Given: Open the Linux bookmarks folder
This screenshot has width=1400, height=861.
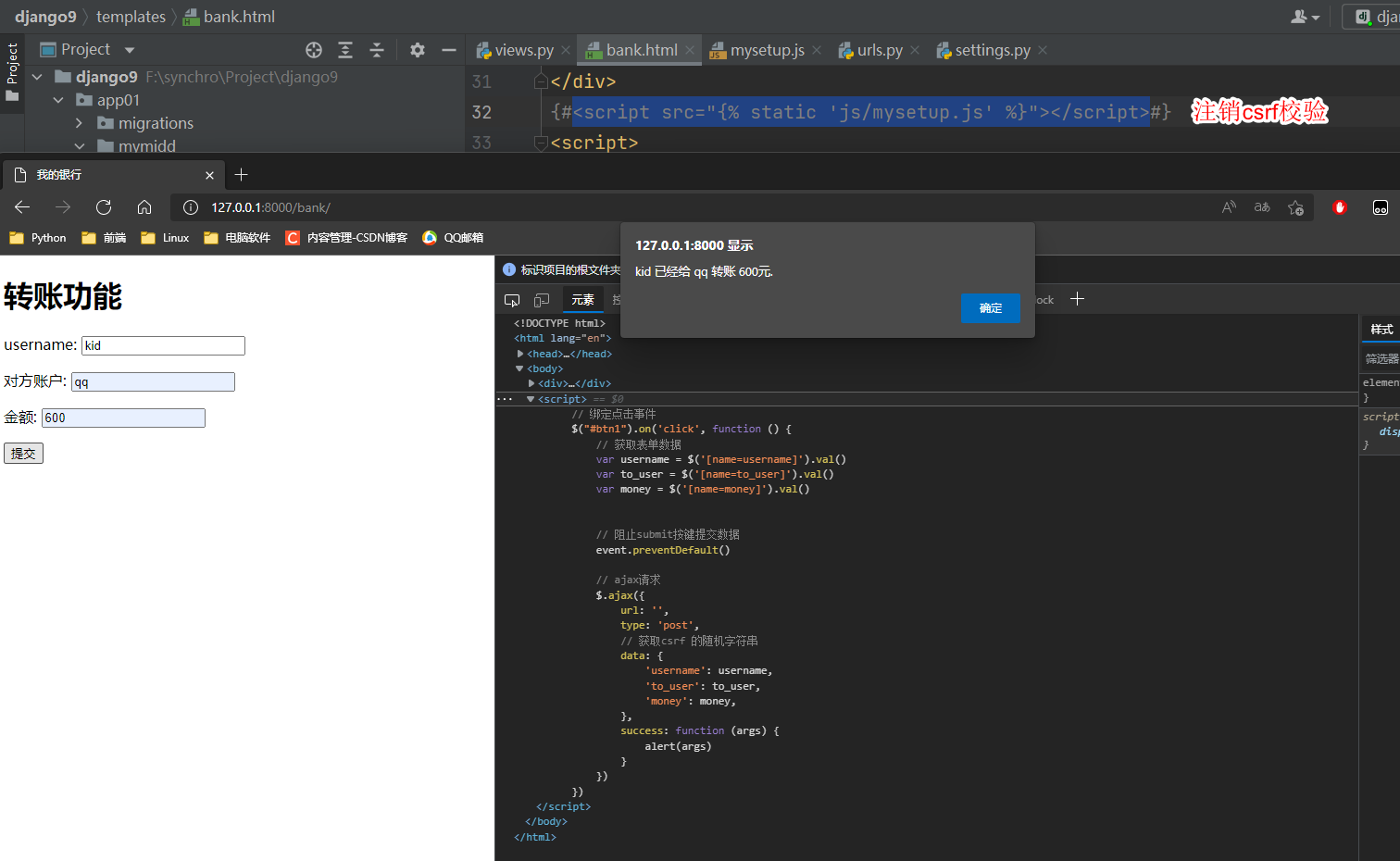Looking at the screenshot, I should pyautogui.click(x=165, y=238).
